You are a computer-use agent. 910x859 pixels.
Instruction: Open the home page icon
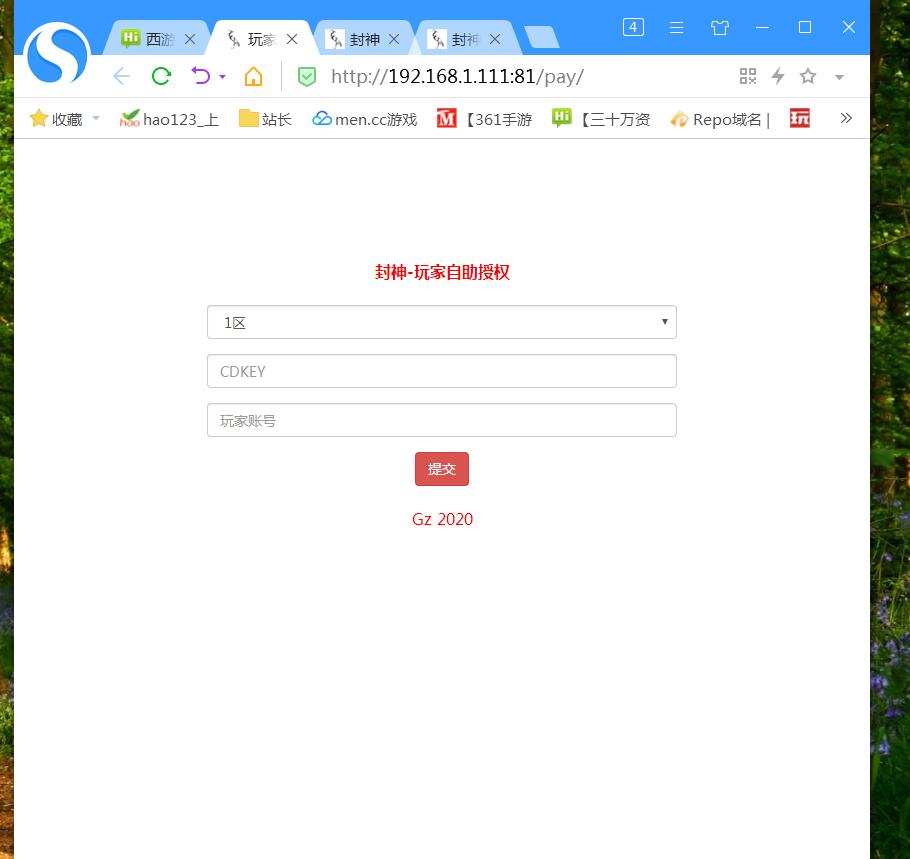click(x=254, y=76)
